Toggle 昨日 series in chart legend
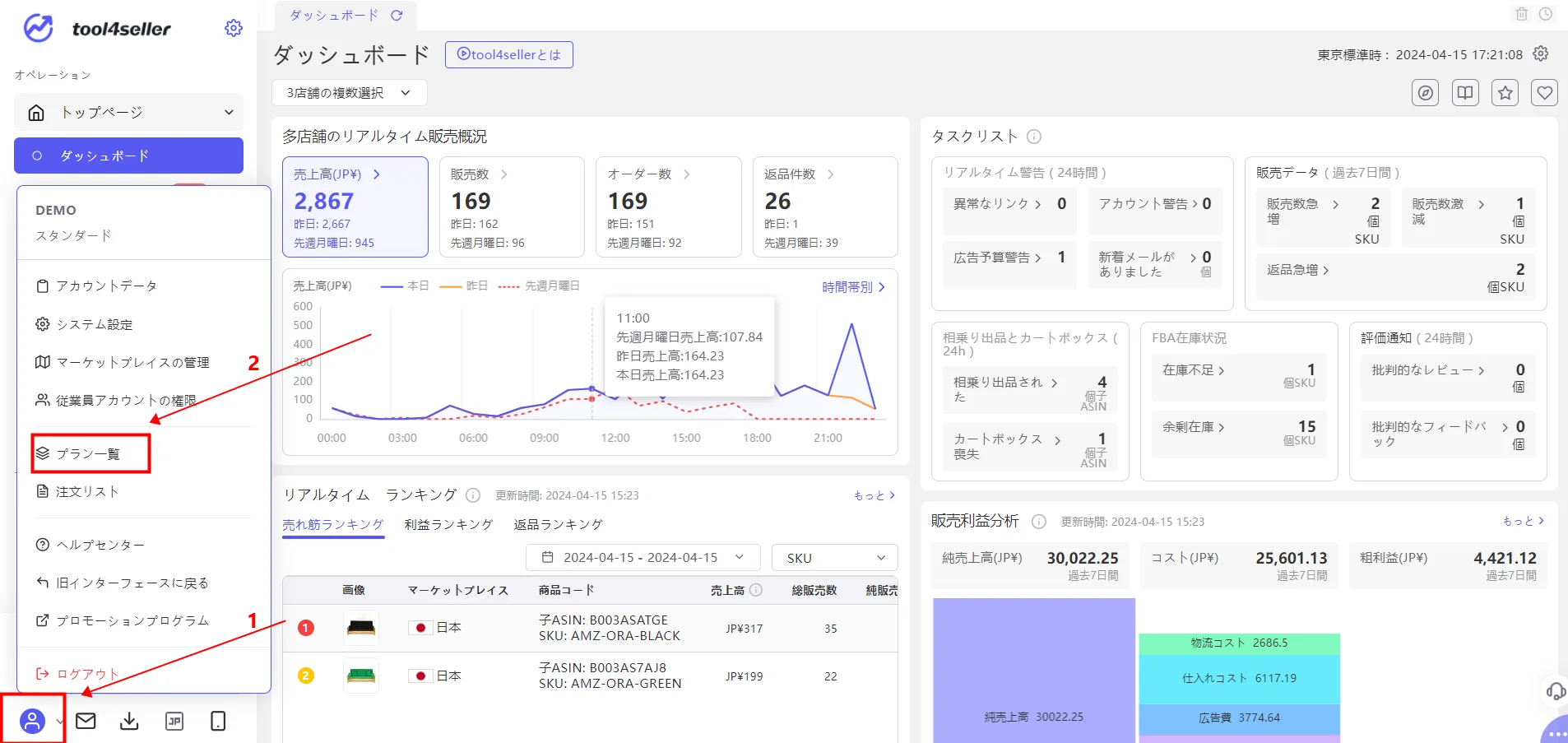The width and height of the screenshot is (1568, 743). click(464, 286)
